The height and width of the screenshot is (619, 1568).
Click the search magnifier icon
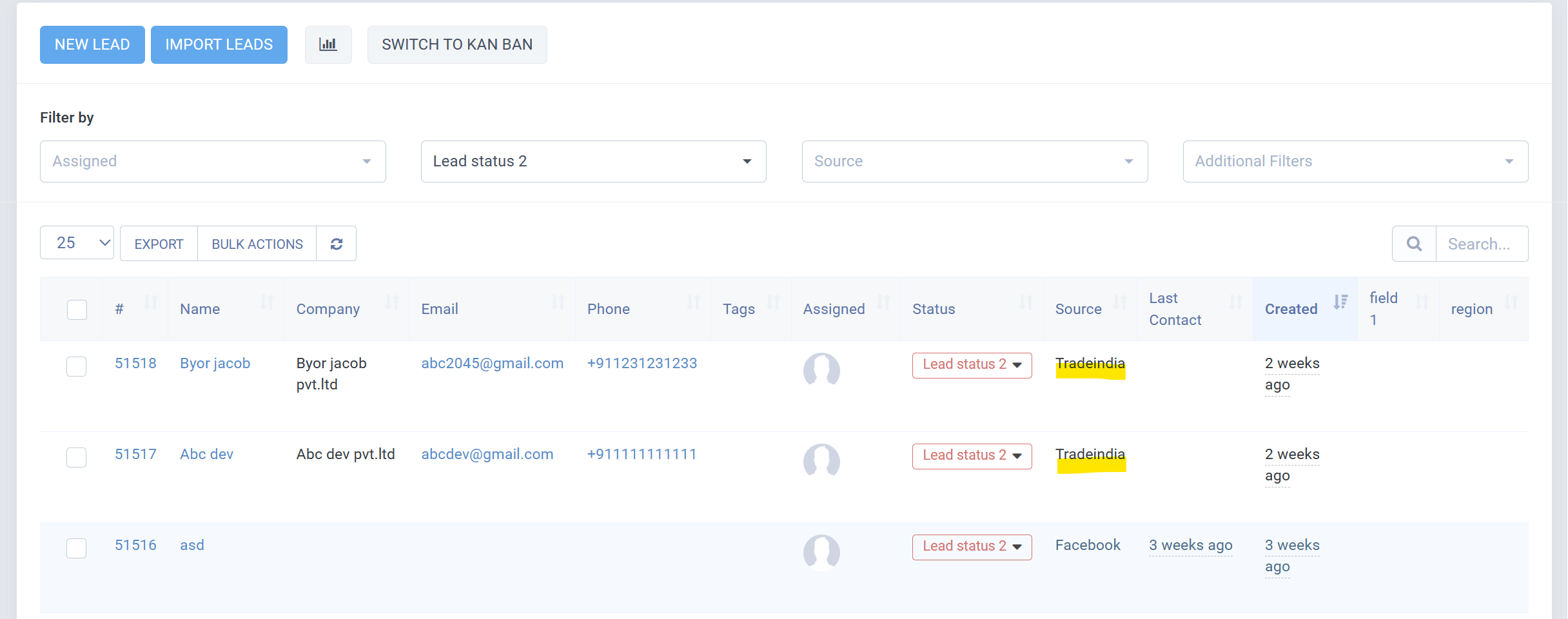click(1414, 244)
